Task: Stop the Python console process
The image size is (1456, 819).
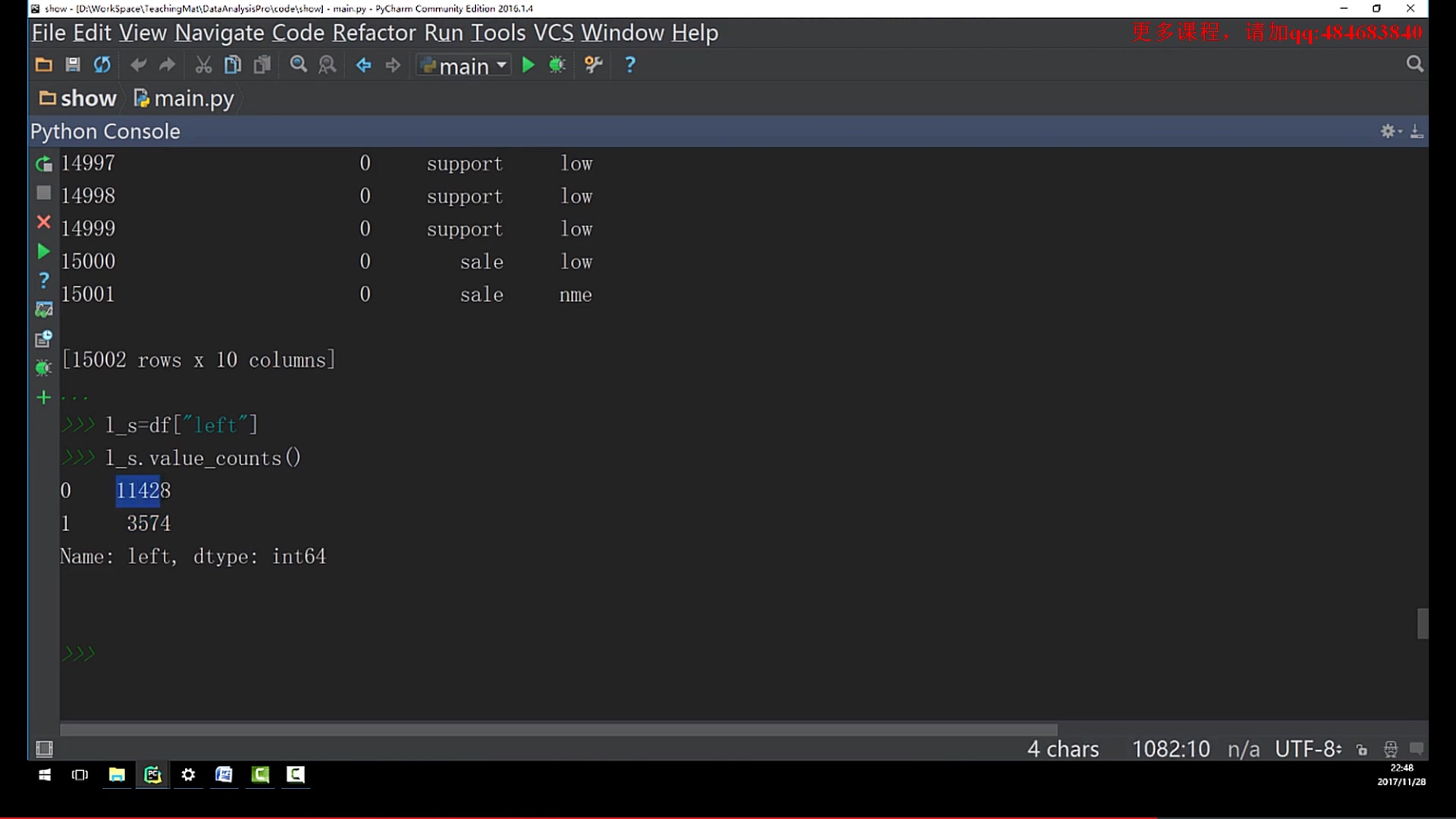Action: coord(44,193)
